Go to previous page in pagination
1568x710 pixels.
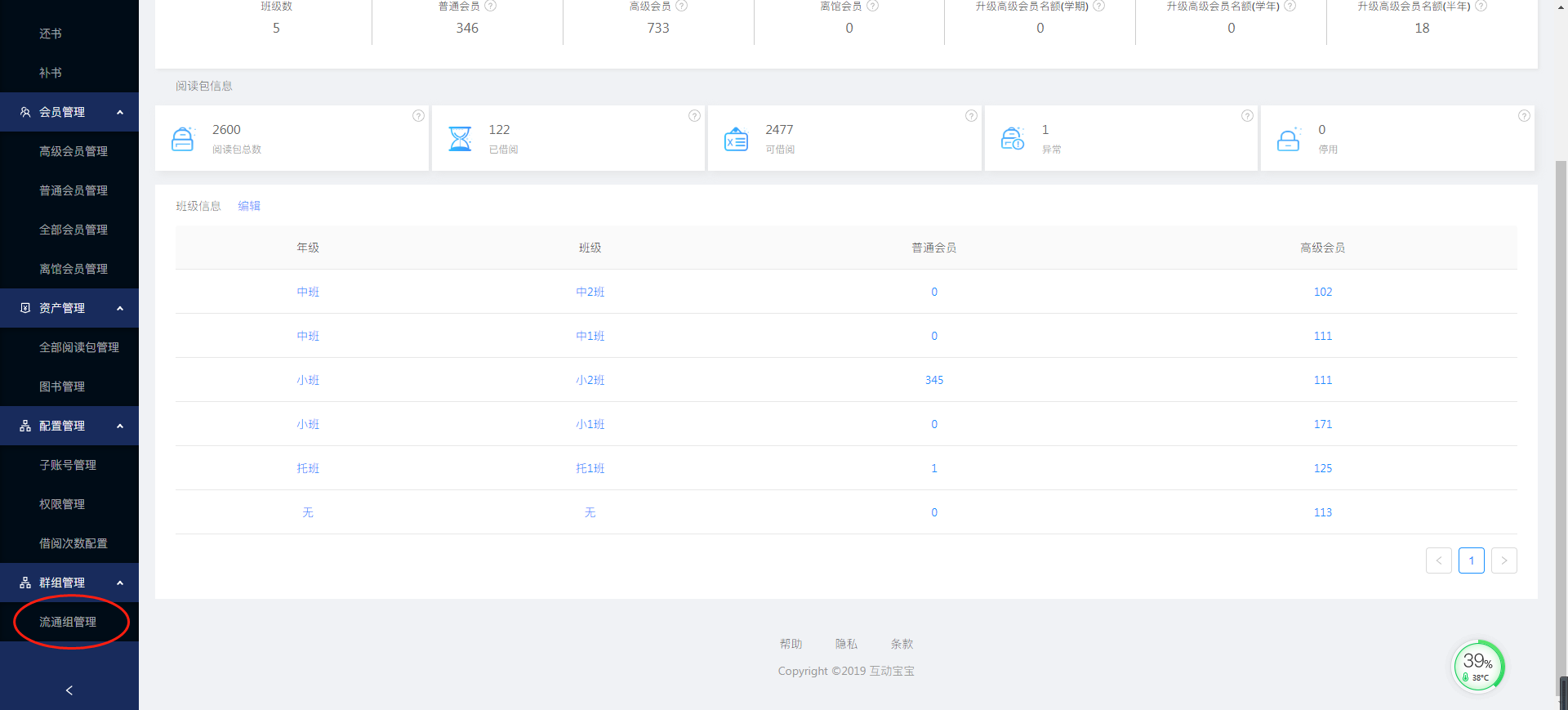1439,560
